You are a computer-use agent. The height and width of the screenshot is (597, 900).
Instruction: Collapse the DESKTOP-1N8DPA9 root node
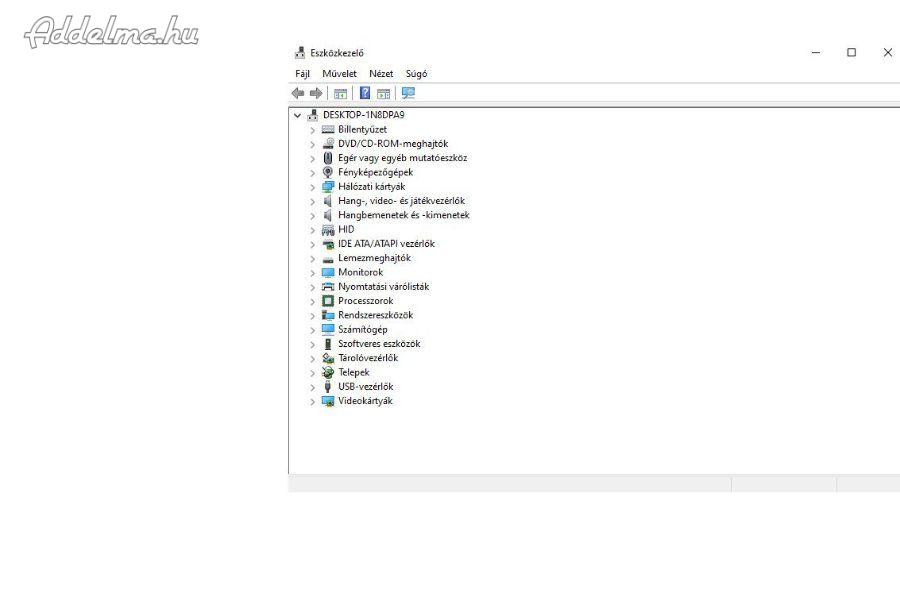tap(297, 115)
